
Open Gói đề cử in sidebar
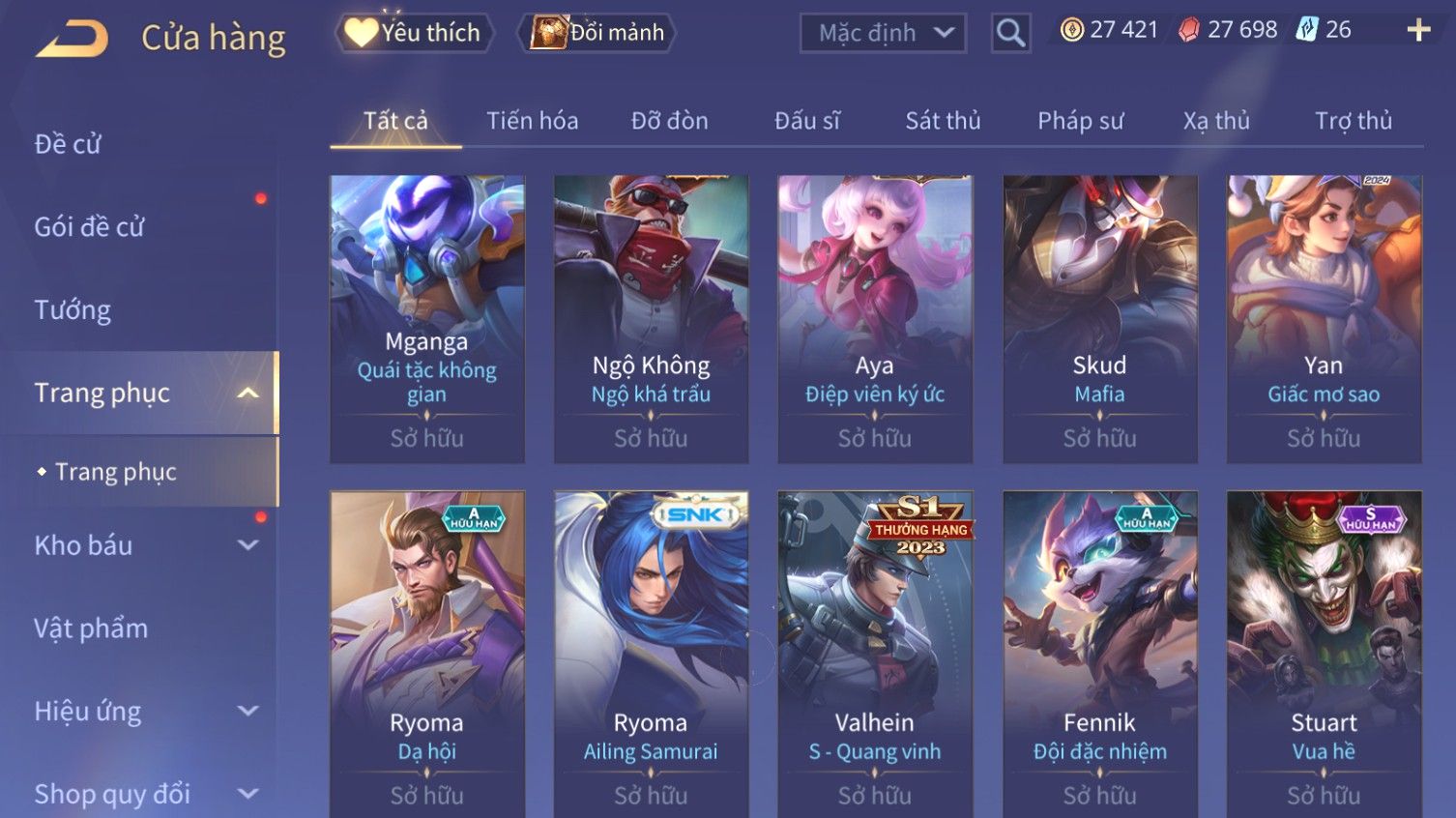click(x=89, y=227)
